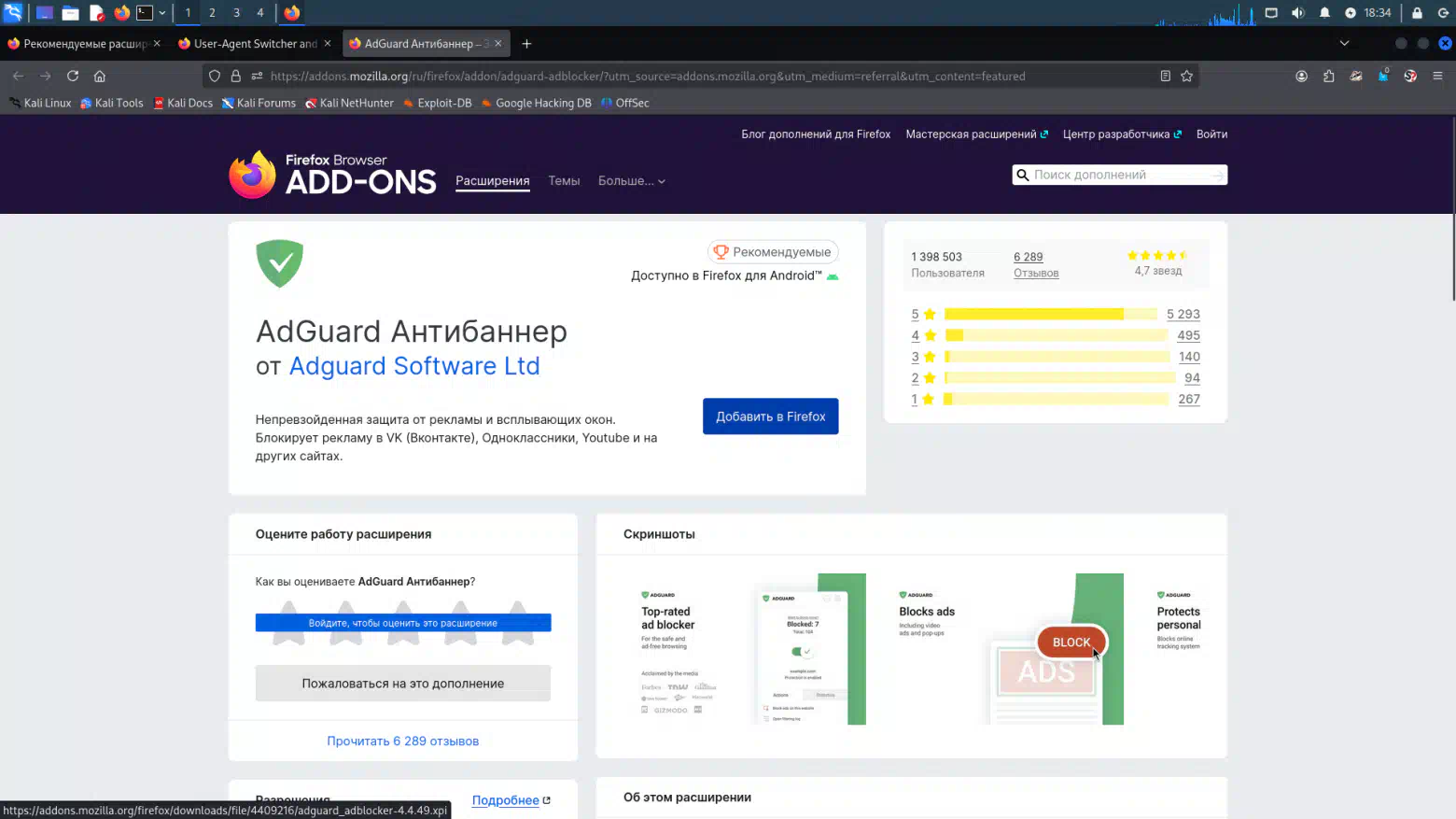Expand the list-all-tabs chevron

click(1344, 43)
